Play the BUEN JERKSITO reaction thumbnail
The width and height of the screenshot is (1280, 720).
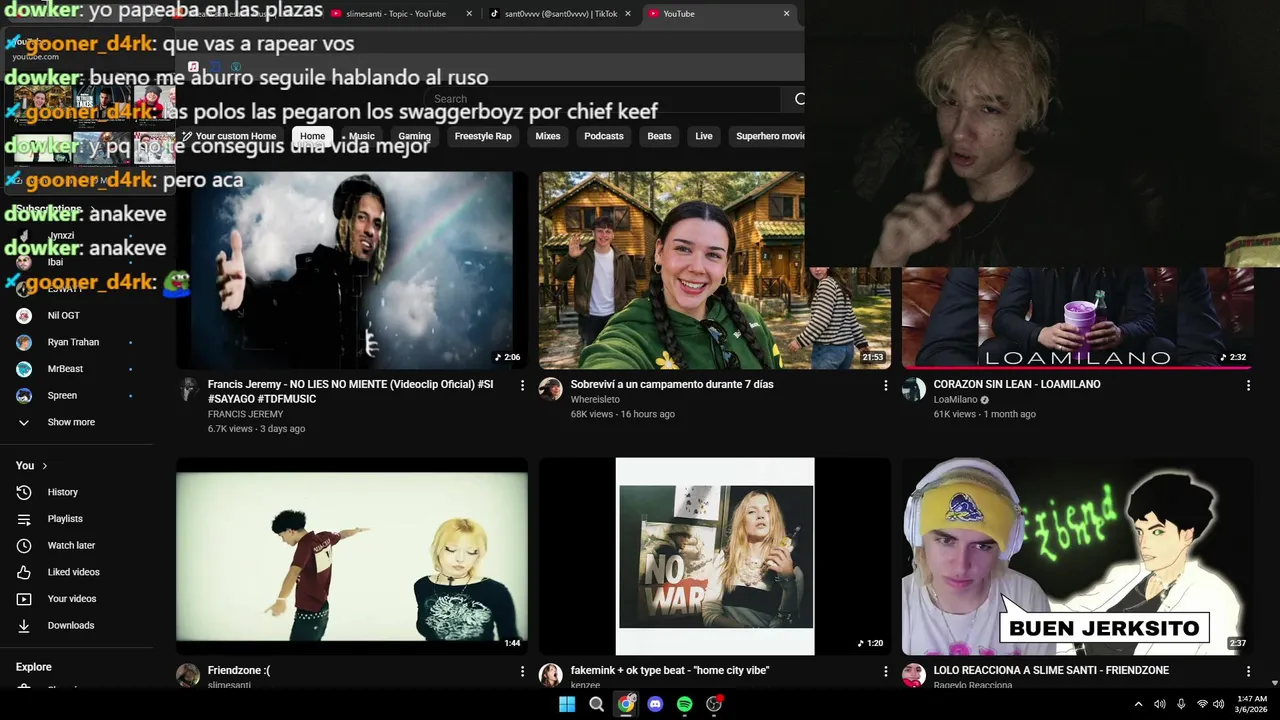[x=1078, y=556]
